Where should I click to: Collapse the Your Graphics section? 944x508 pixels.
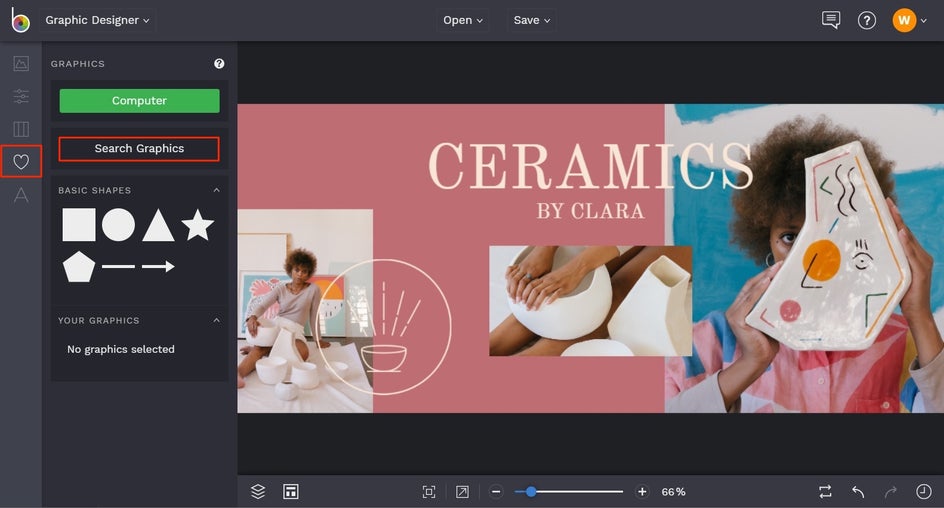[217, 320]
